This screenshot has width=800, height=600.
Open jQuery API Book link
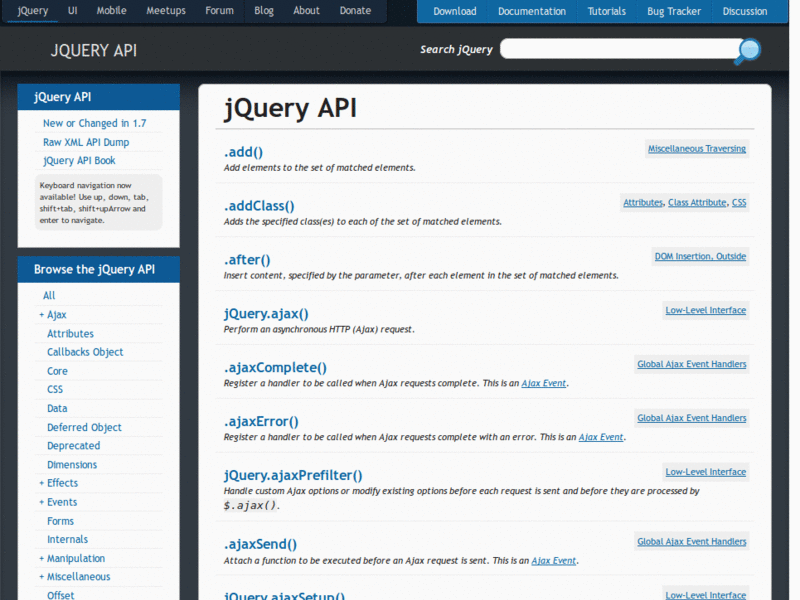click(79, 161)
